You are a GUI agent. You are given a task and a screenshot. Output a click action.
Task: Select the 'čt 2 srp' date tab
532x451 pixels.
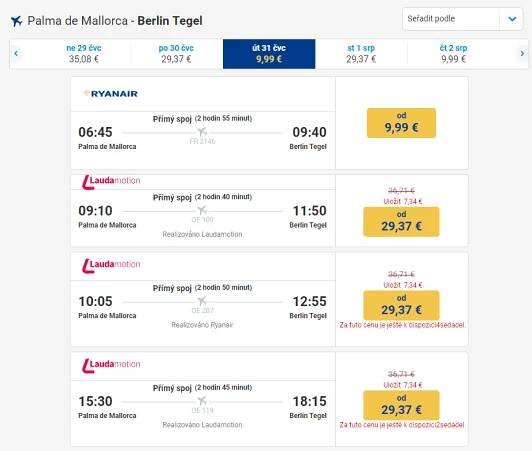(453, 54)
